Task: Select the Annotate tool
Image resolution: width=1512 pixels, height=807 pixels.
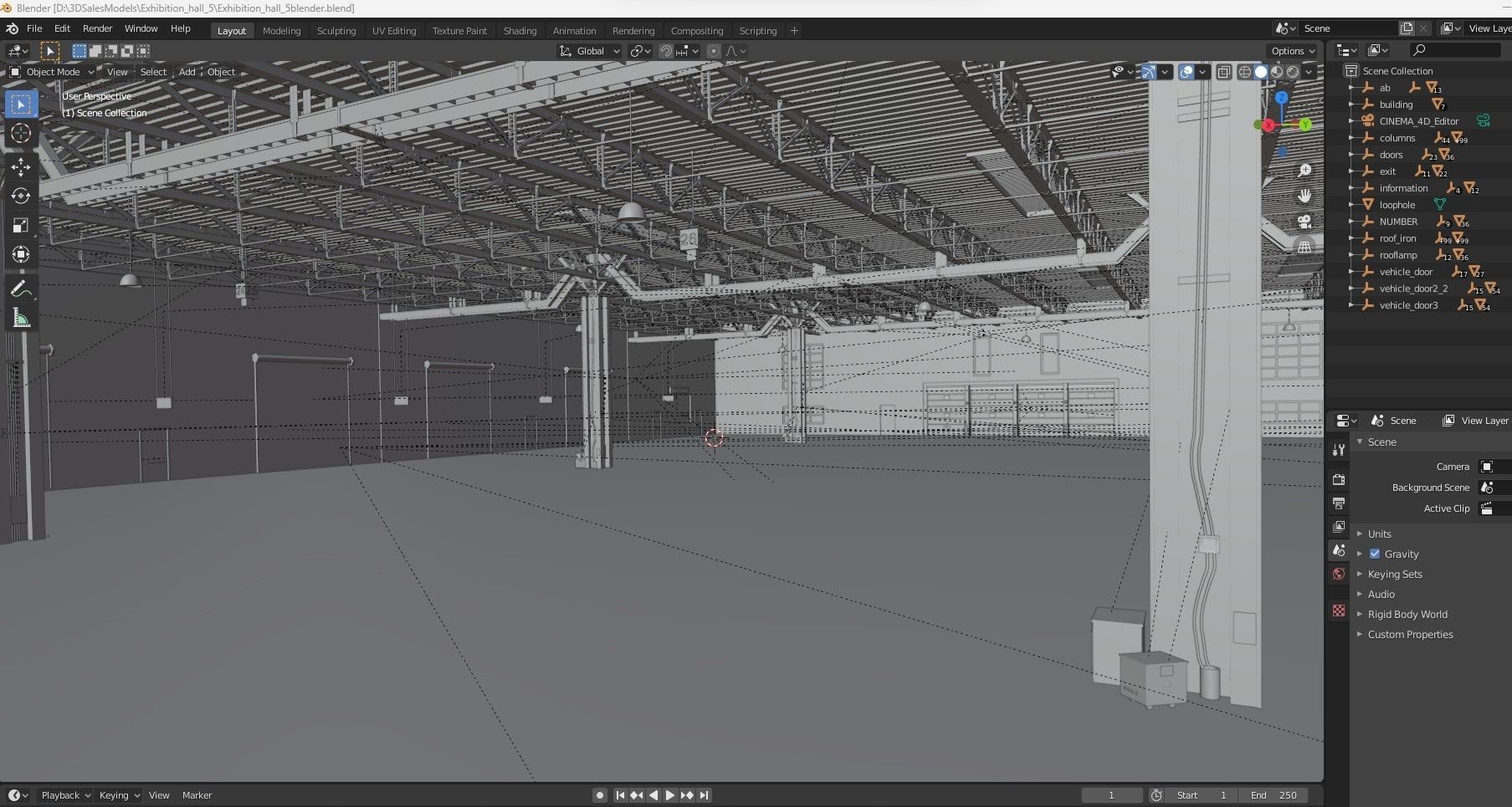Action: click(x=21, y=289)
